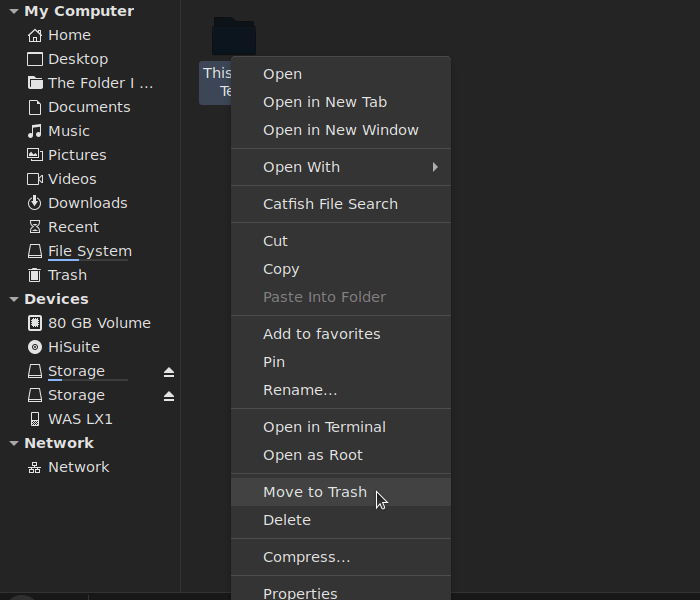Image resolution: width=700 pixels, height=600 pixels.
Task: Click Open in Terminal option
Action: pos(324,427)
